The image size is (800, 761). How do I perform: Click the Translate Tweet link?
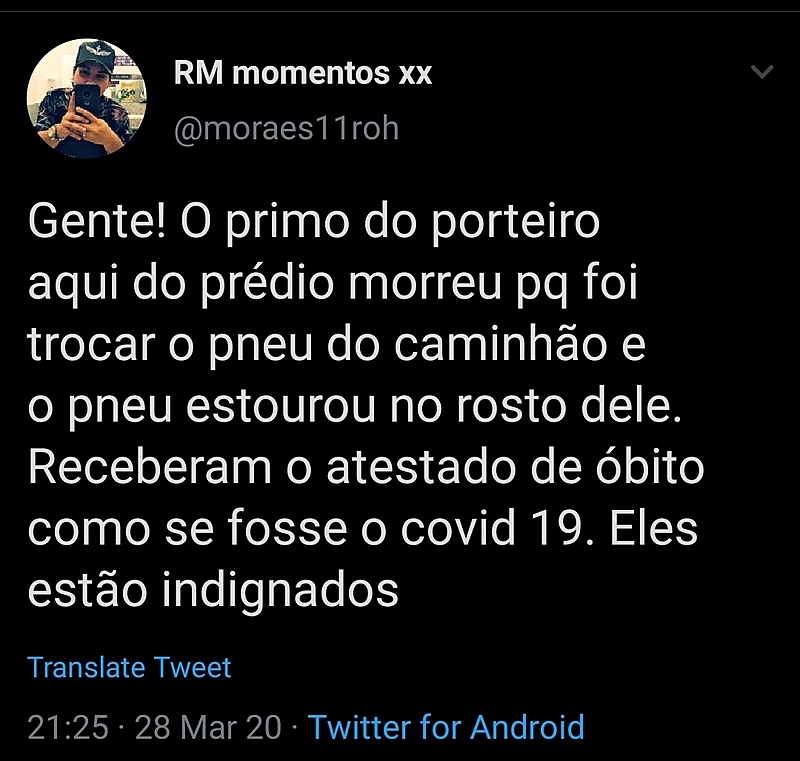coord(129,667)
